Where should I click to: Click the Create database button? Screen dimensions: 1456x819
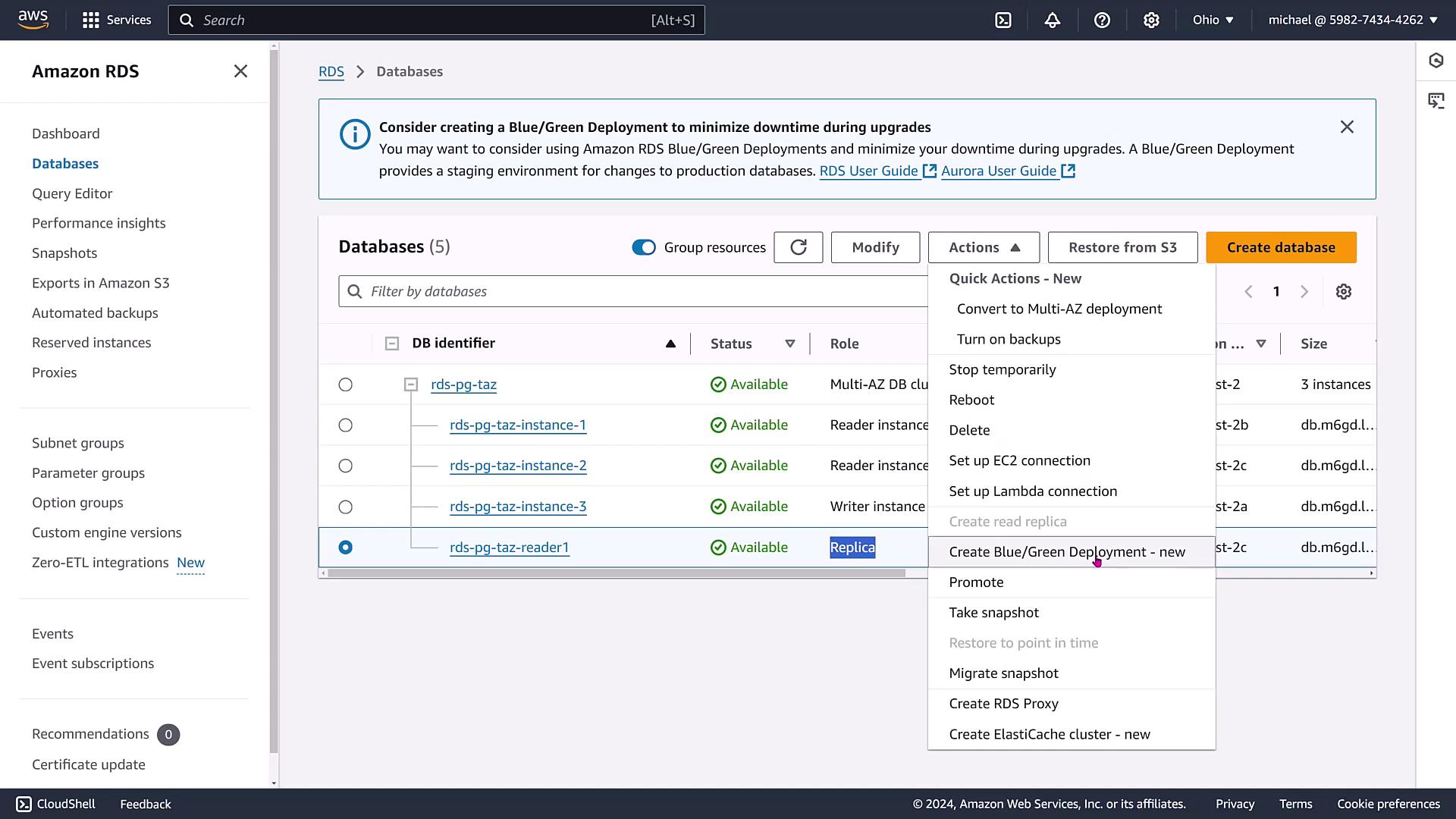click(1280, 247)
